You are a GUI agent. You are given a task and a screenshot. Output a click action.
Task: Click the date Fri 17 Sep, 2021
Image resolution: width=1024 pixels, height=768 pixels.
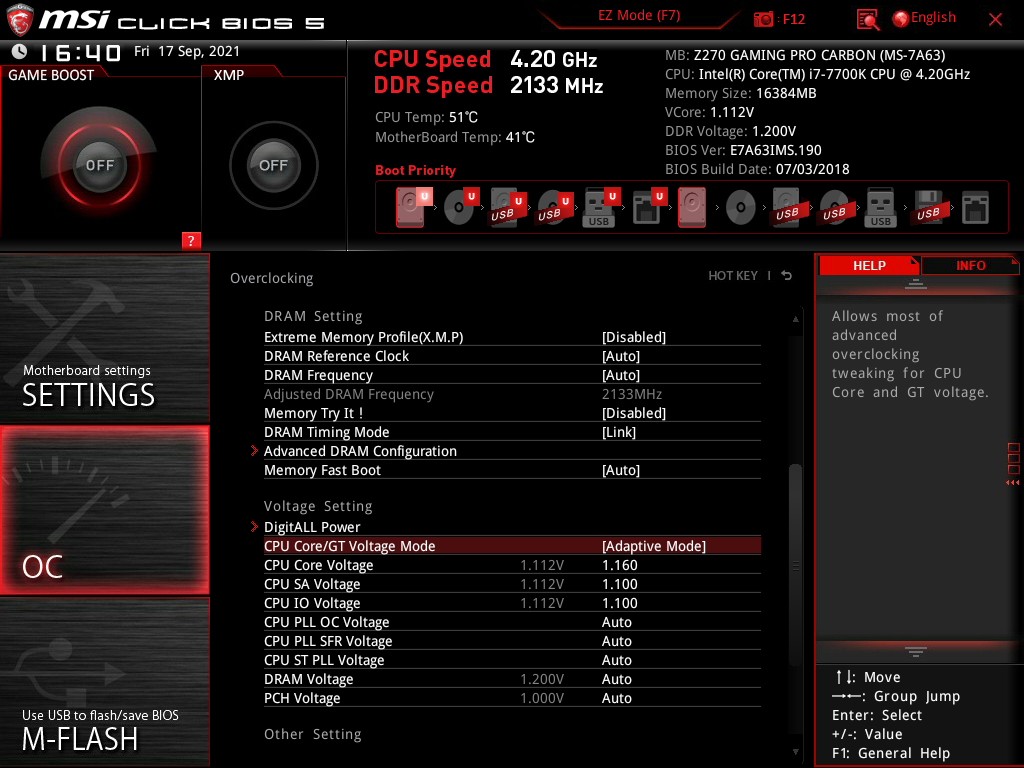click(187, 51)
